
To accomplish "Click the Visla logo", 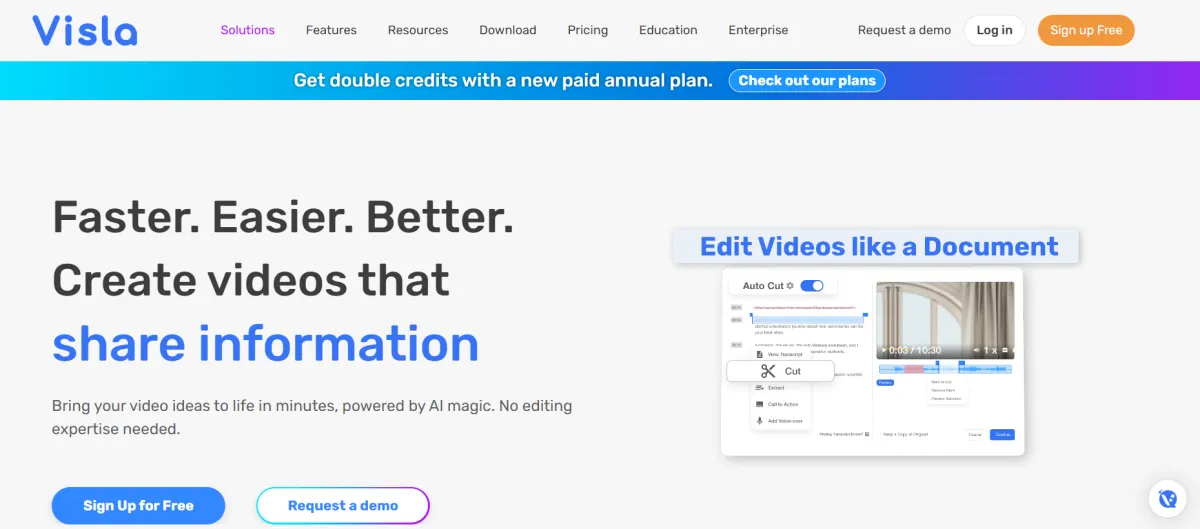I will [85, 30].
